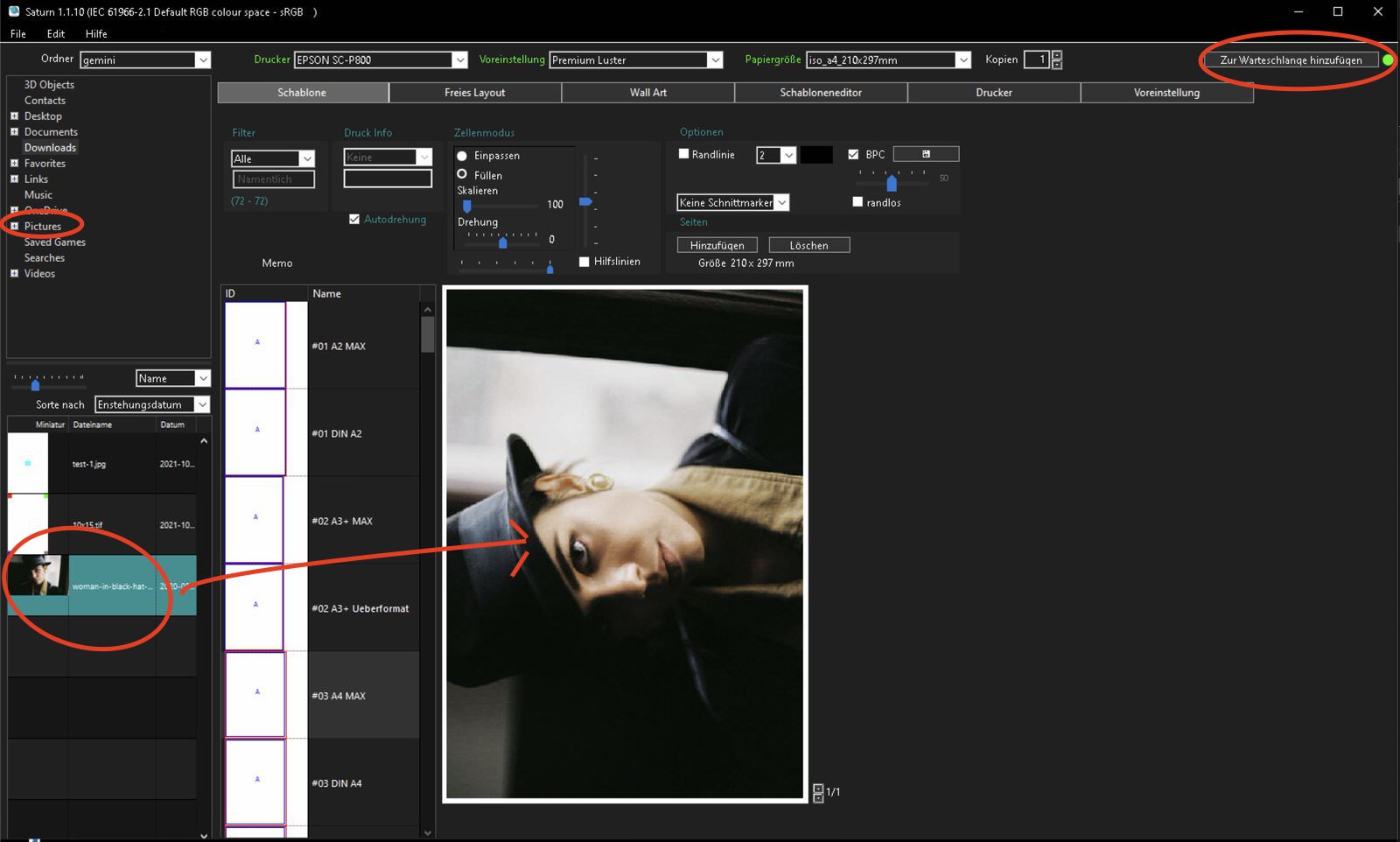This screenshot has width=1400, height=842.
Task: Click the Löschen page button
Action: coord(809,245)
